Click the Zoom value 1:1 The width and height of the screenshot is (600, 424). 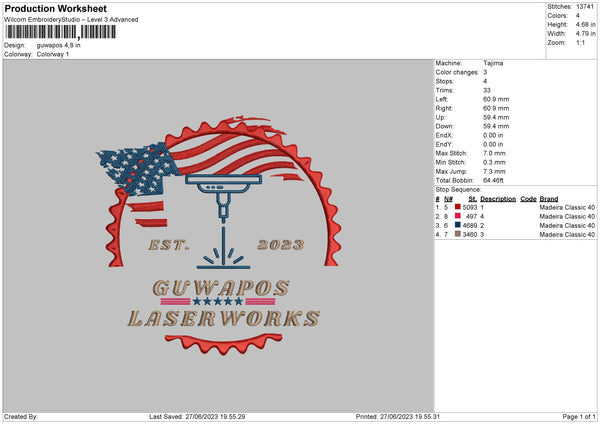pos(580,42)
